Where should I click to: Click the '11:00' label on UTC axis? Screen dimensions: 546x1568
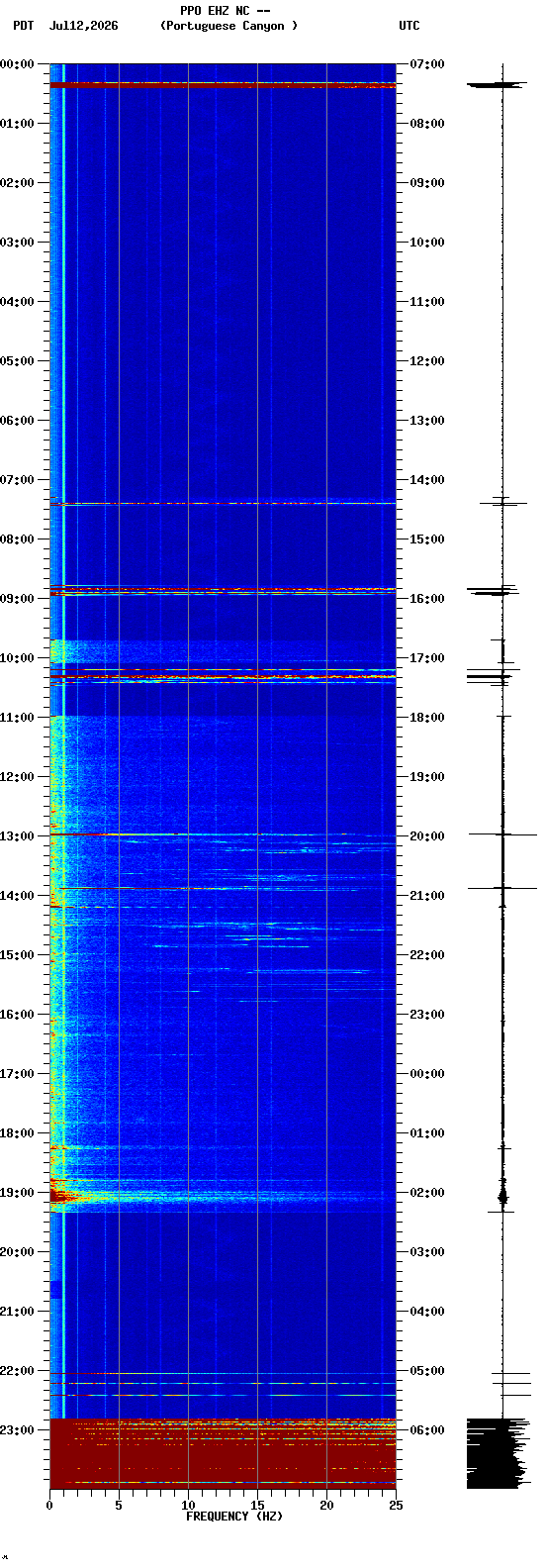pos(427,302)
